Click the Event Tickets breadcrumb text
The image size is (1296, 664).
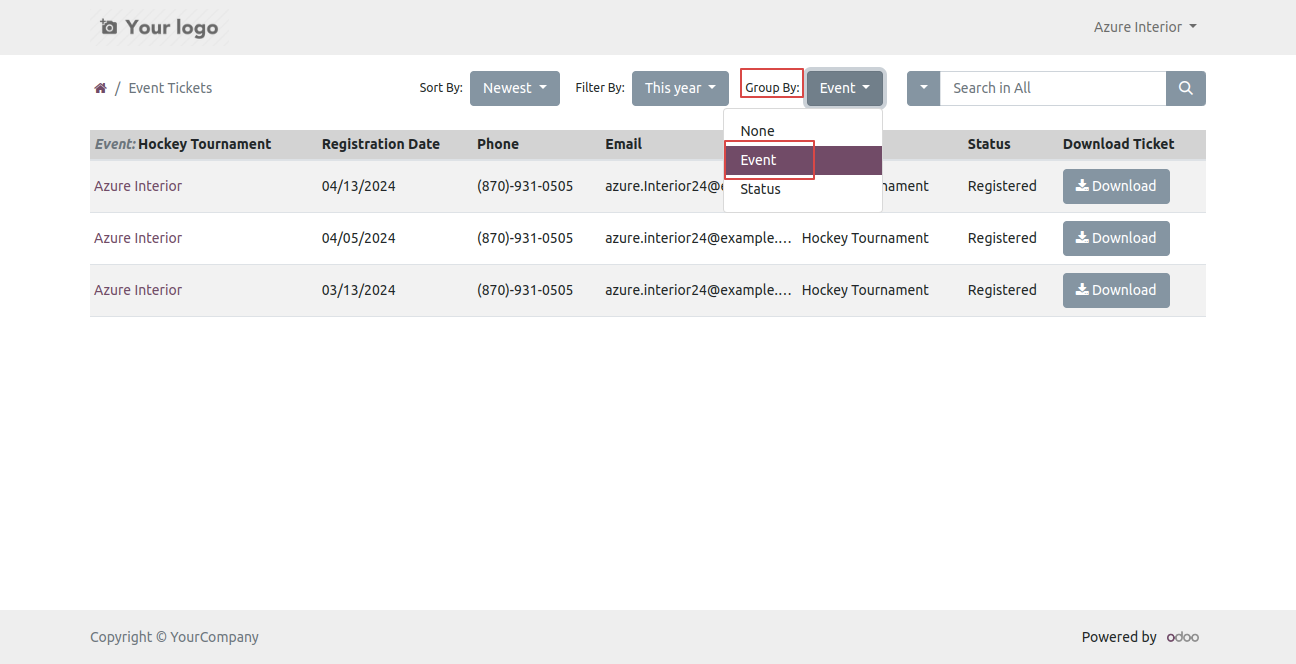(x=170, y=88)
